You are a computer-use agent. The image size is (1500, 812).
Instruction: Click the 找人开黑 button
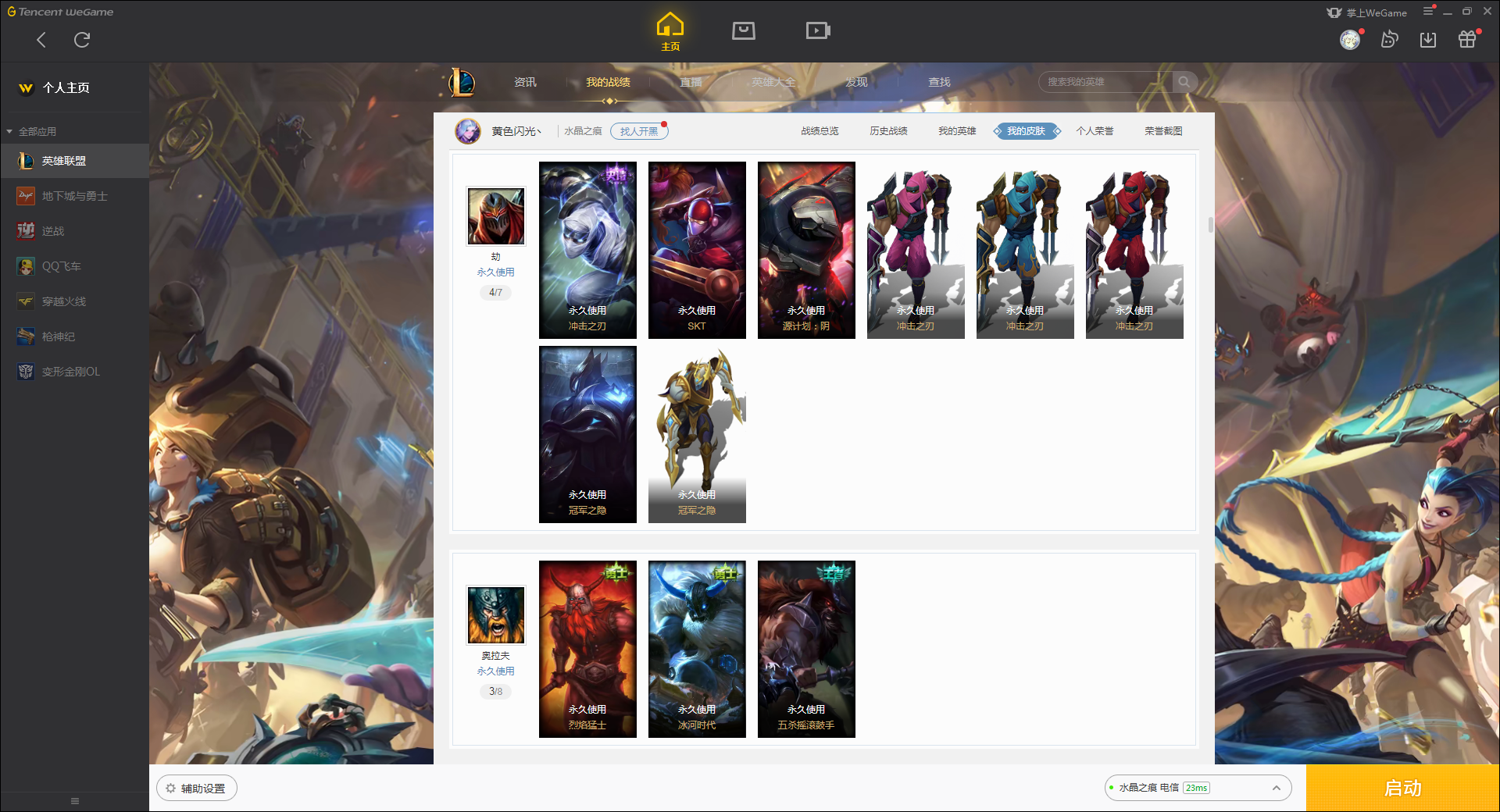coord(639,131)
